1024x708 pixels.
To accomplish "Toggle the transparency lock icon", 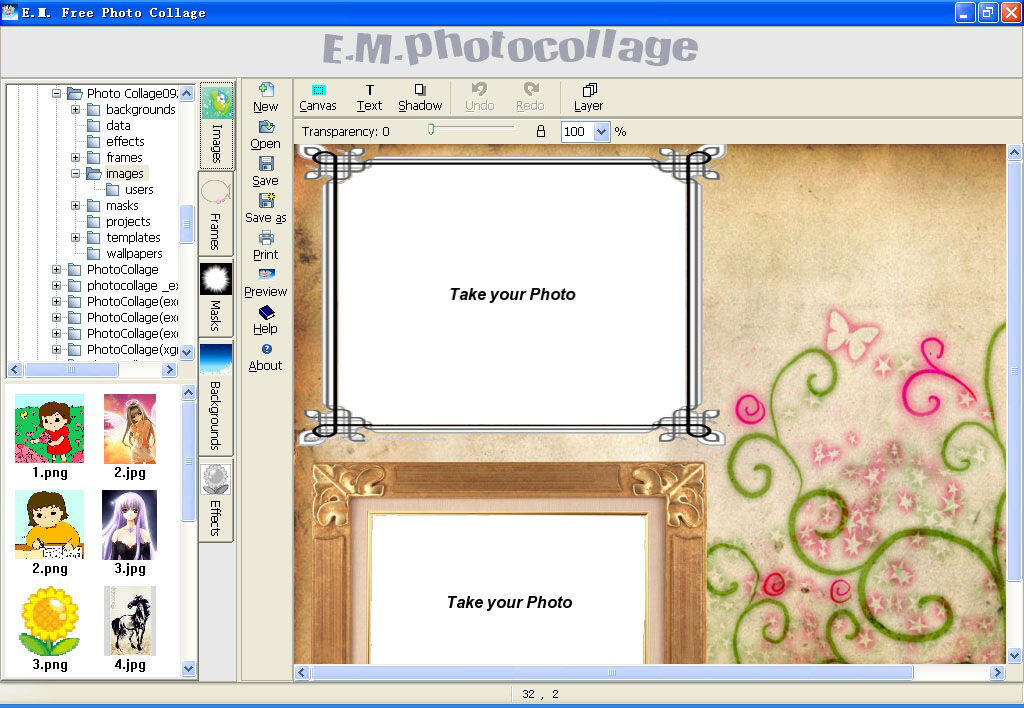I will tap(541, 131).
